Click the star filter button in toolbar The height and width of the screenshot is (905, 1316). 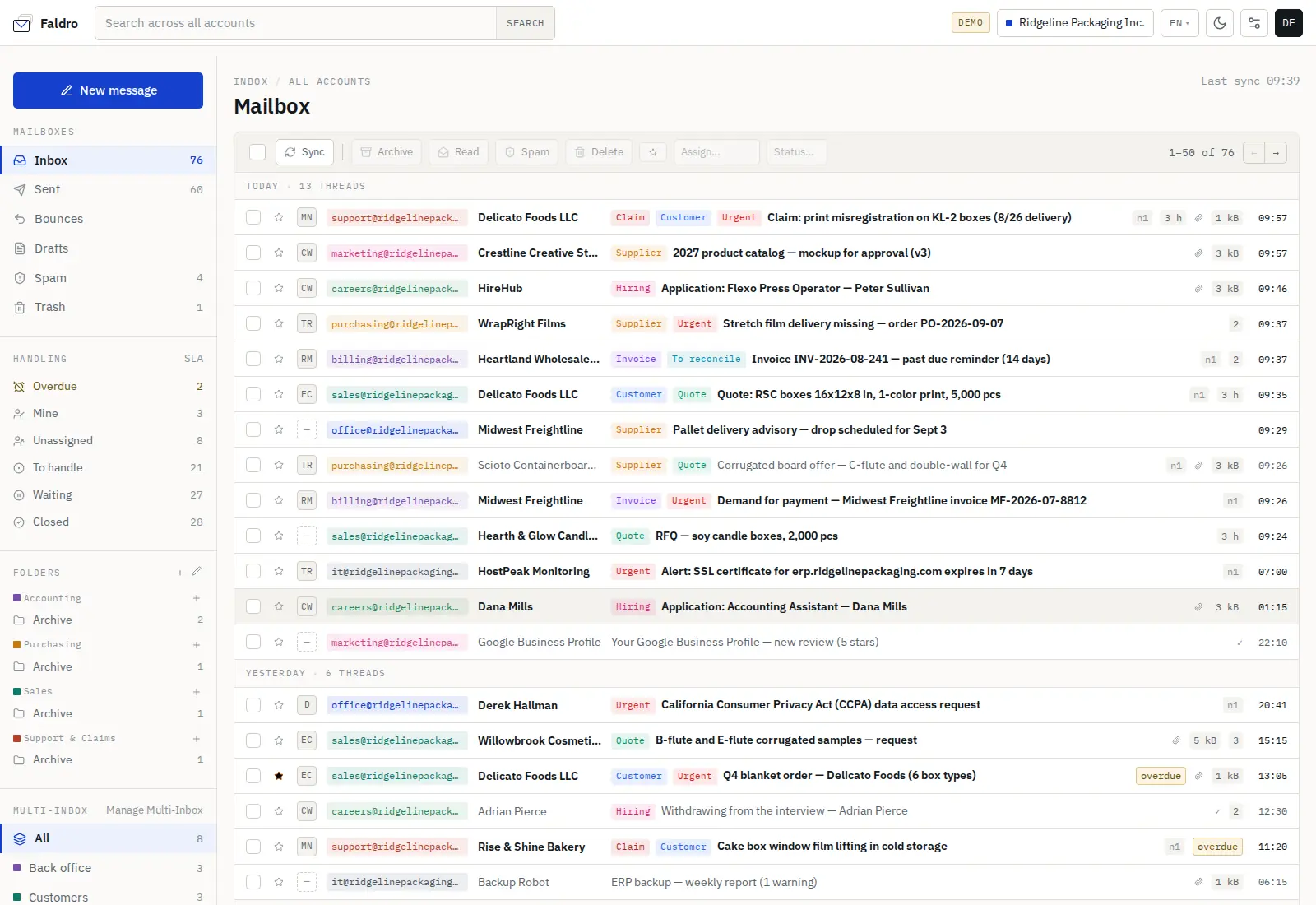point(653,152)
